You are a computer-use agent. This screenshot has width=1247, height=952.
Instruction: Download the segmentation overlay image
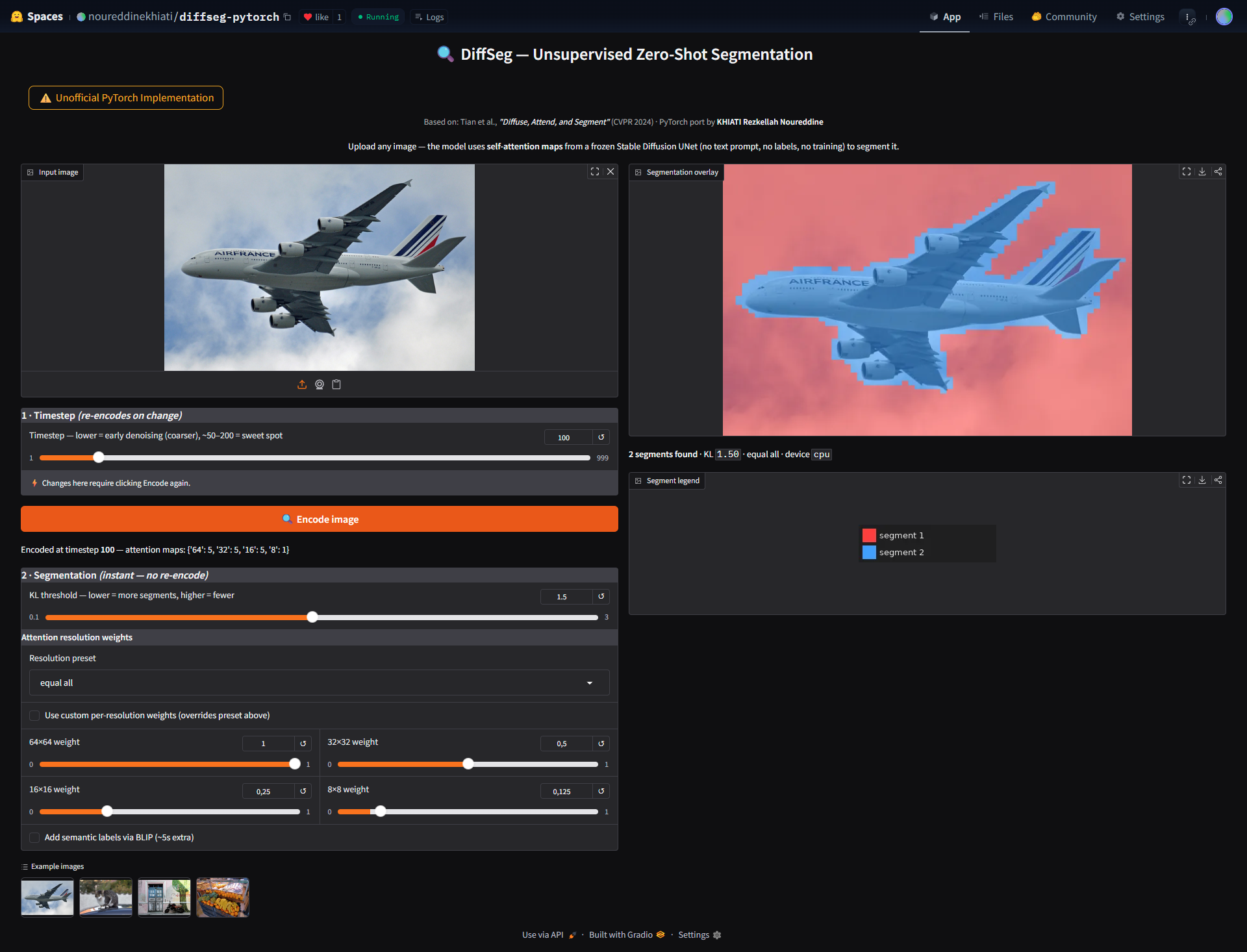pyautogui.click(x=1202, y=171)
